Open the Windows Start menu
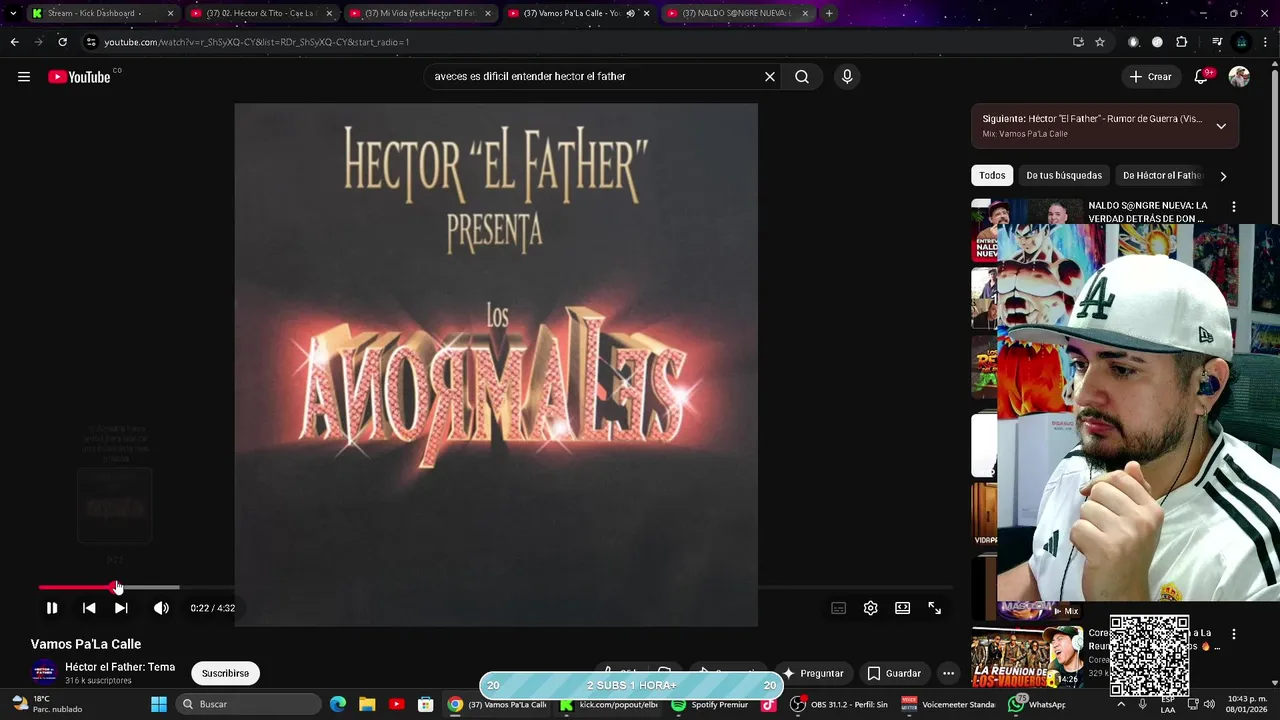The height and width of the screenshot is (720, 1280). click(x=159, y=704)
